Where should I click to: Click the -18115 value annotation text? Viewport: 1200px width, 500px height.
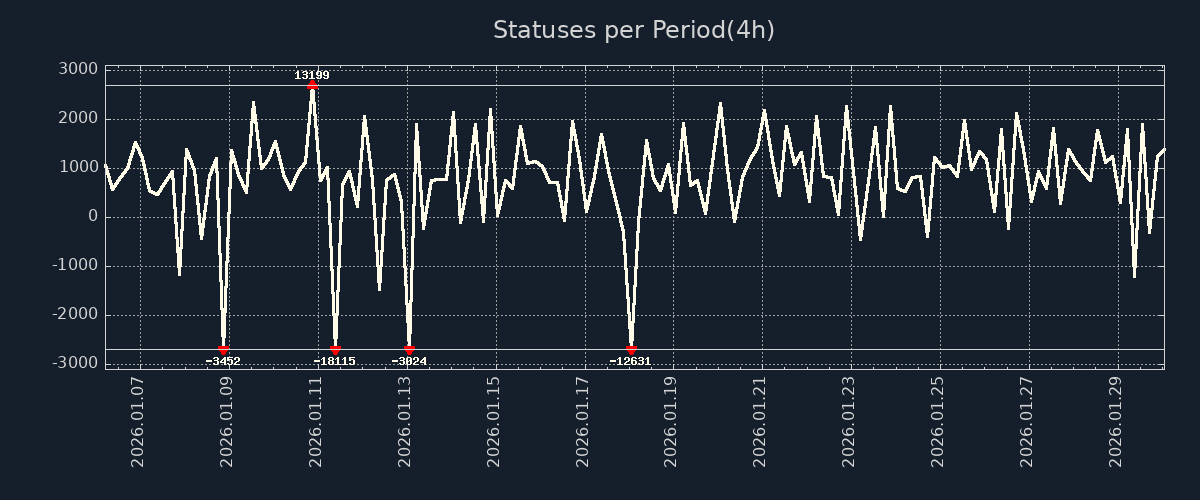click(334, 361)
